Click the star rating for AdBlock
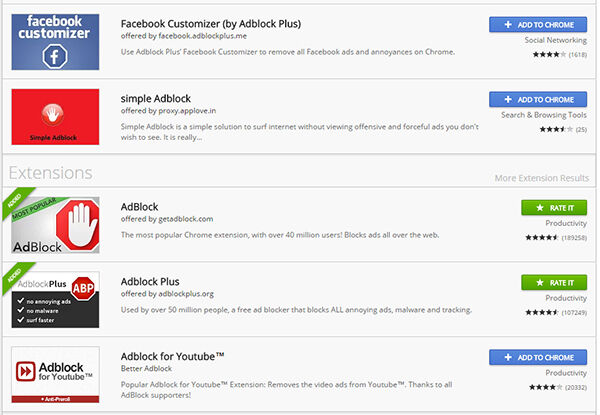Image resolution: width=600 pixels, height=415 pixels. click(x=542, y=238)
